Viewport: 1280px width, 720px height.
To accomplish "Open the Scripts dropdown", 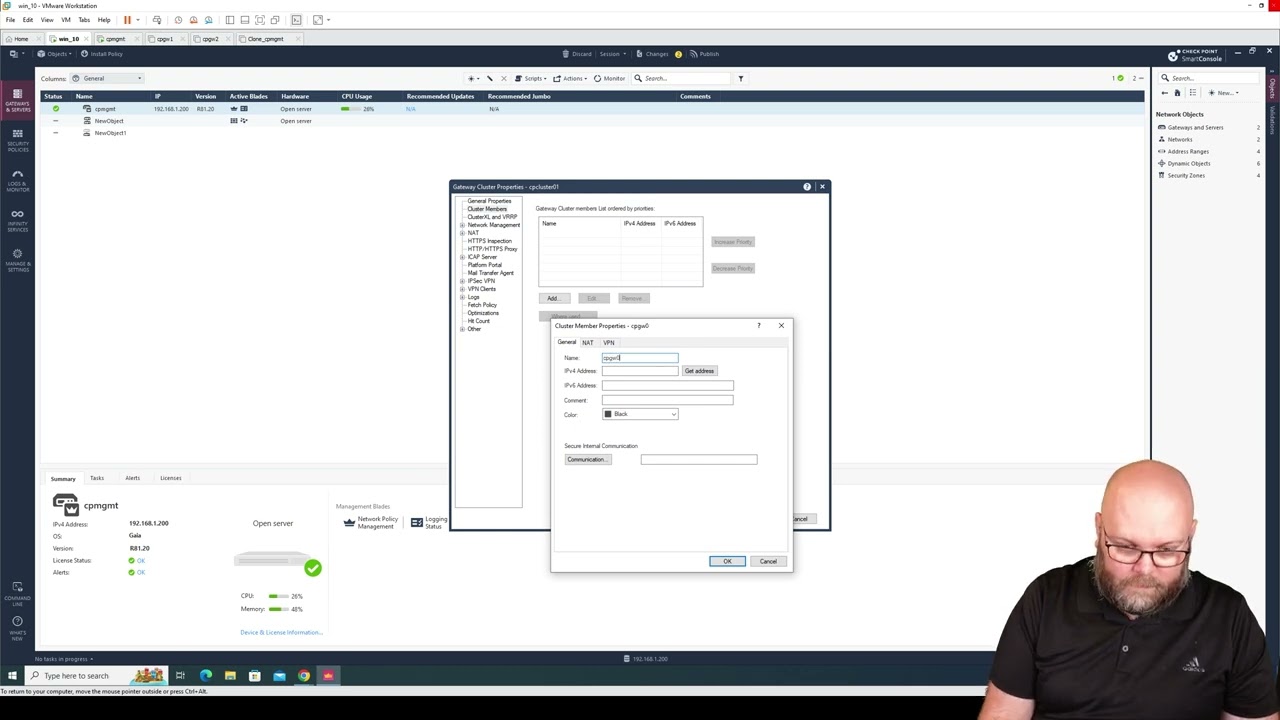I will (x=532, y=78).
